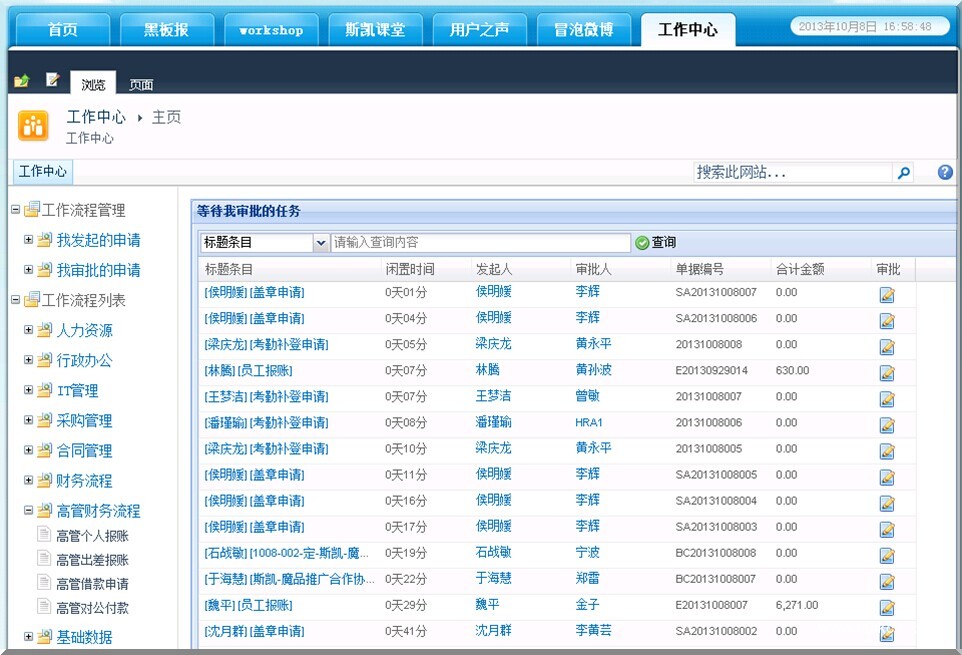
Task: Click the 搜索此网站 search field
Action: pyautogui.click(x=792, y=173)
